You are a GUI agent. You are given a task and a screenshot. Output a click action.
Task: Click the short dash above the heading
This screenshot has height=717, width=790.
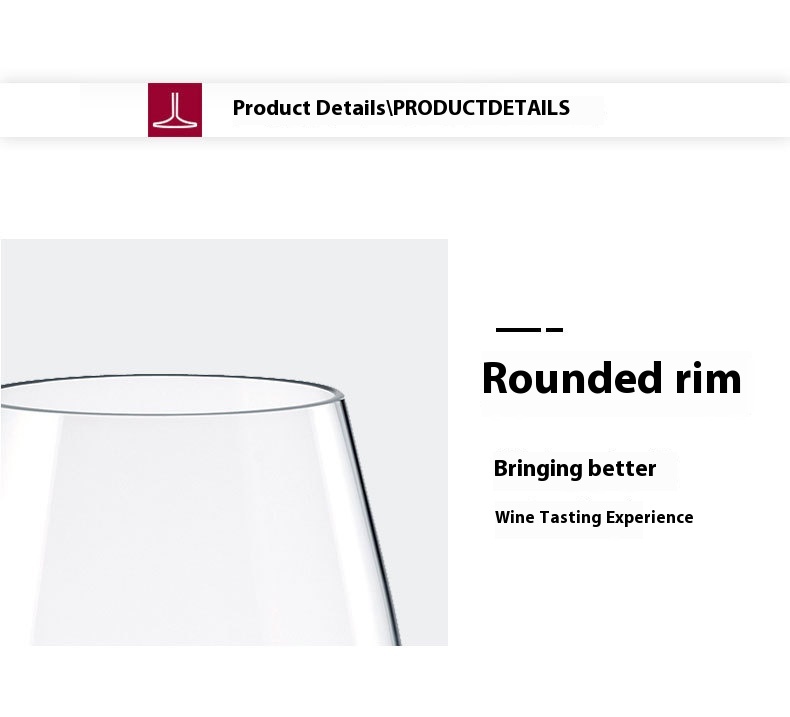(554, 329)
